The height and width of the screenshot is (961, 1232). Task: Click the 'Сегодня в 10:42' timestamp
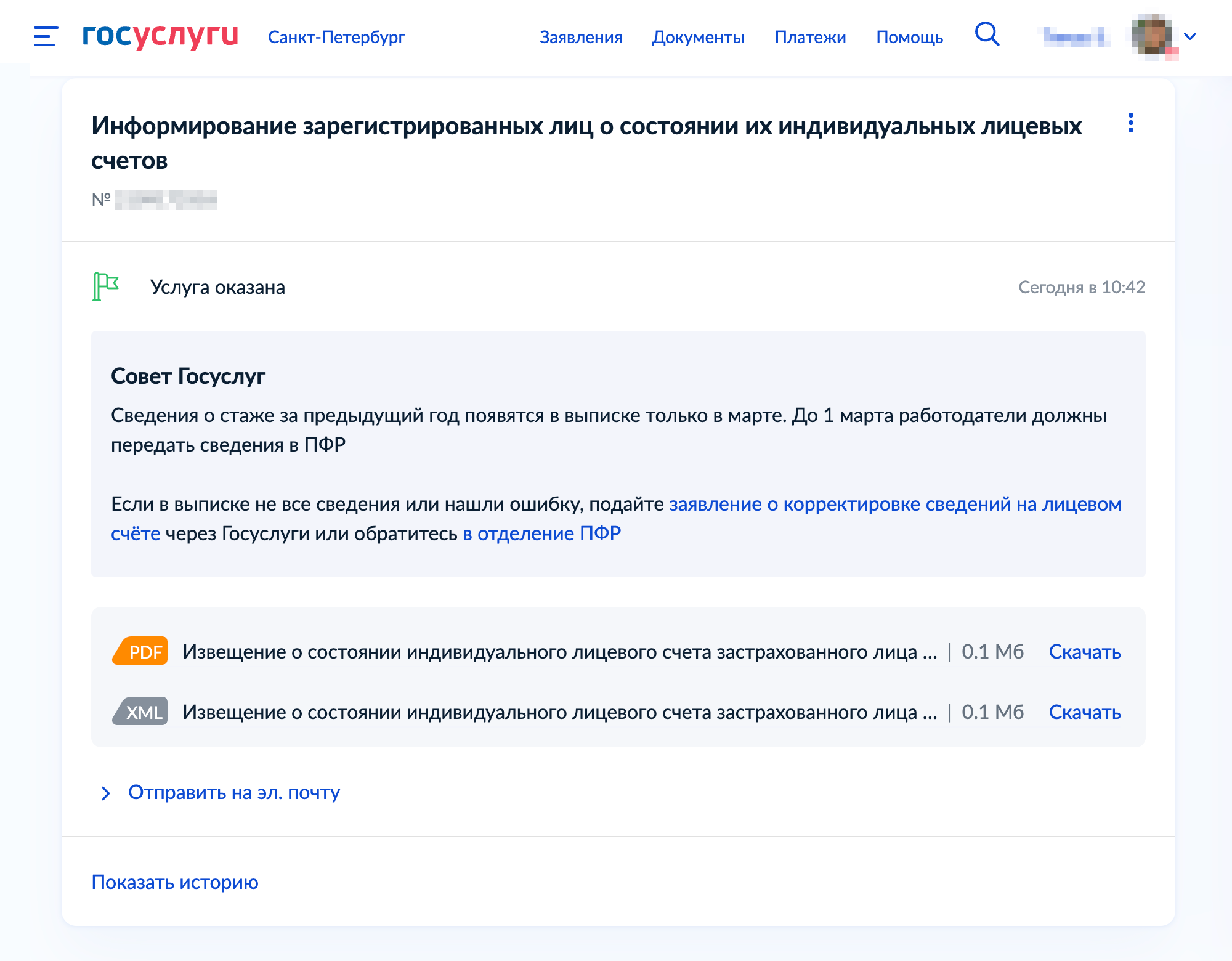[x=1082, y=287]
